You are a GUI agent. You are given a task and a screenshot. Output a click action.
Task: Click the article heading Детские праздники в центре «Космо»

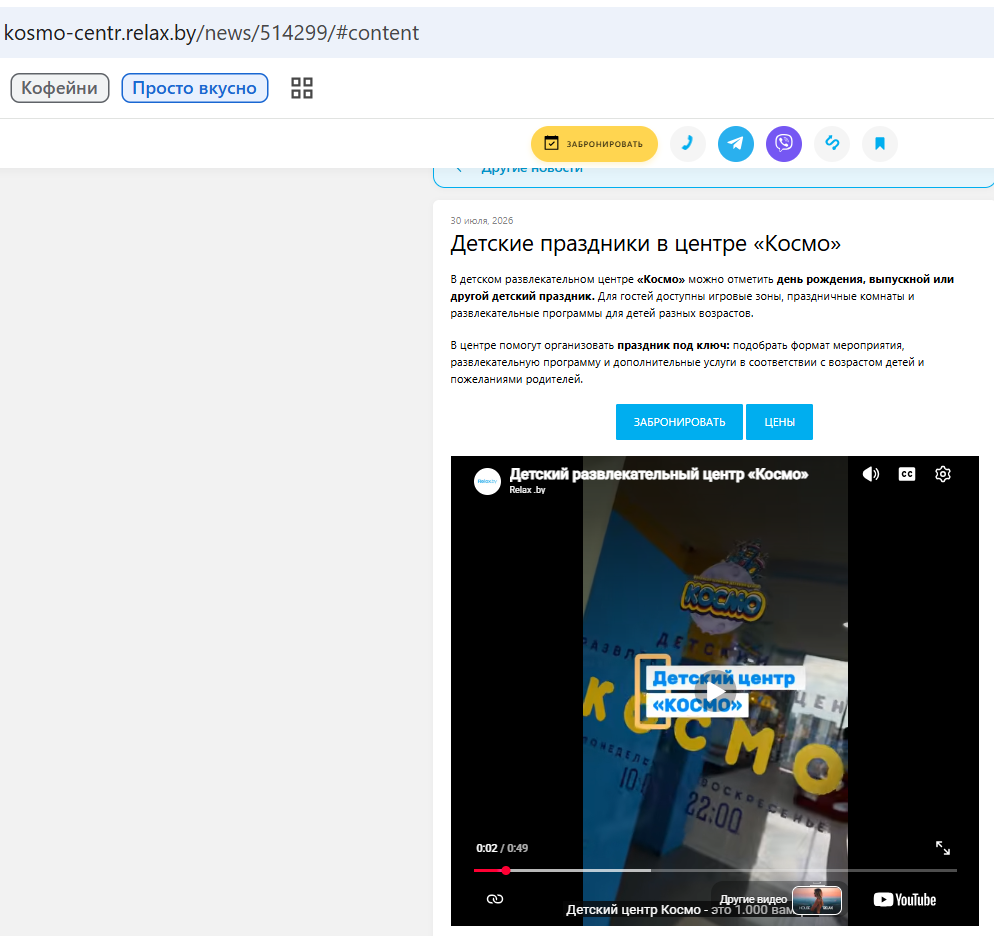click(x=645, y=243)
